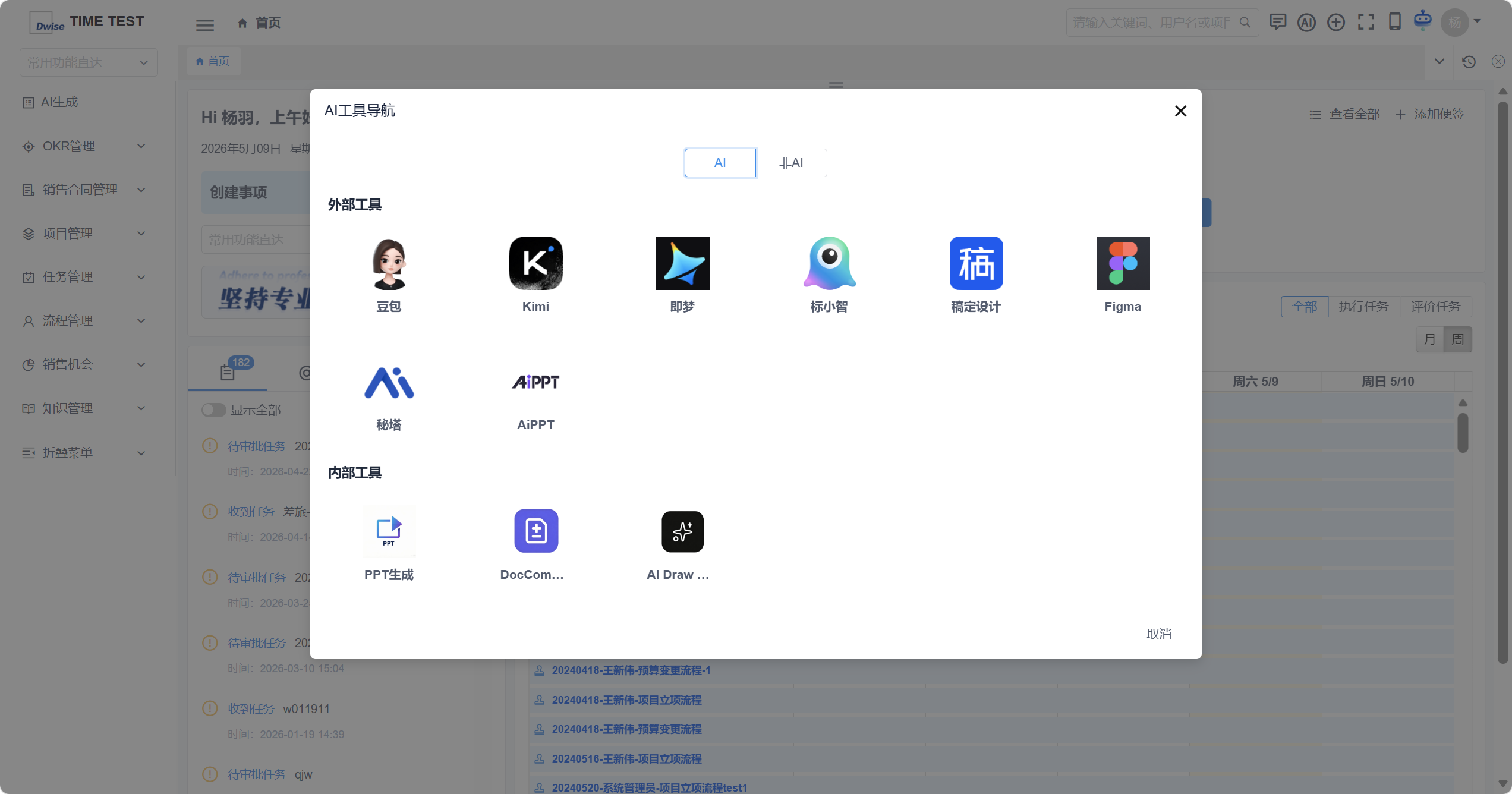Viewport: 1512px width, 794px height.
Task: Click the history clock icon
Action: 1469,62
